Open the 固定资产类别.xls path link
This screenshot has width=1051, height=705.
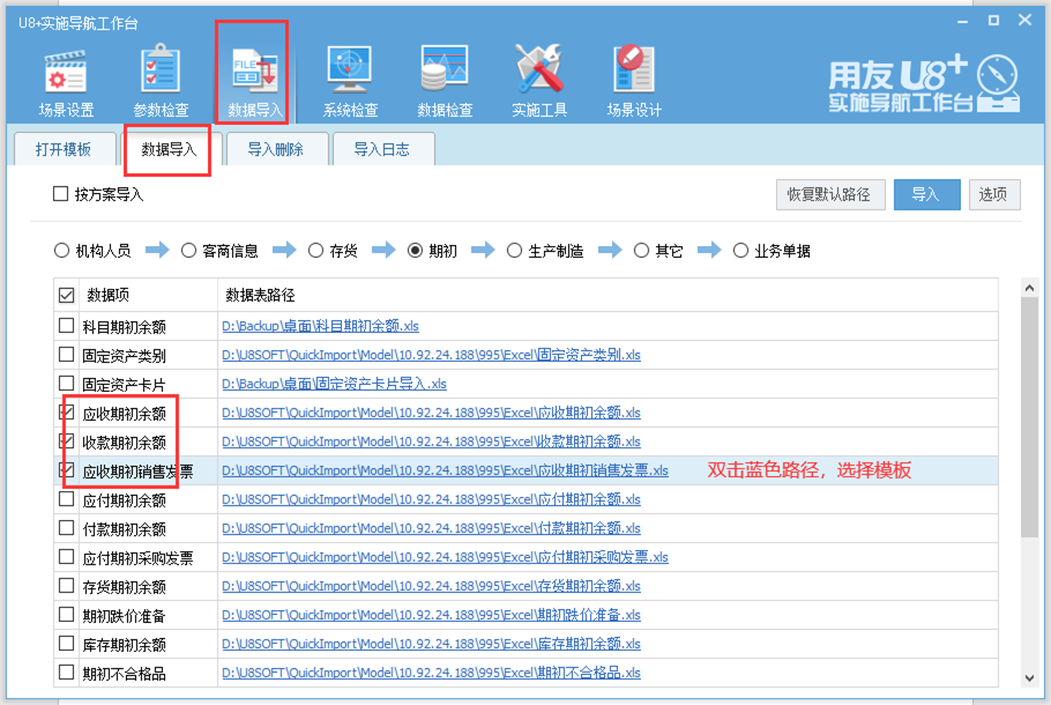pyautogui.click(x=431, y=355)
